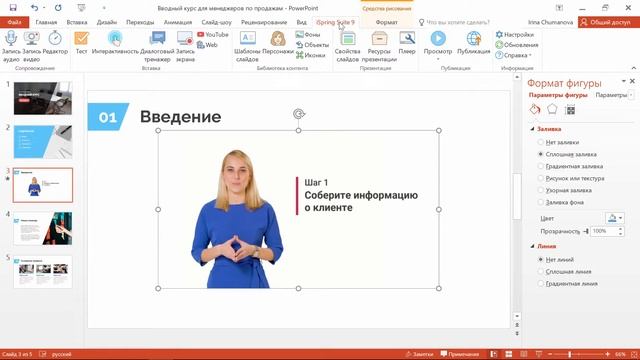Open Просмотр dropdown arrow
This screenshot has height=360, width=640.
(438, 59)
